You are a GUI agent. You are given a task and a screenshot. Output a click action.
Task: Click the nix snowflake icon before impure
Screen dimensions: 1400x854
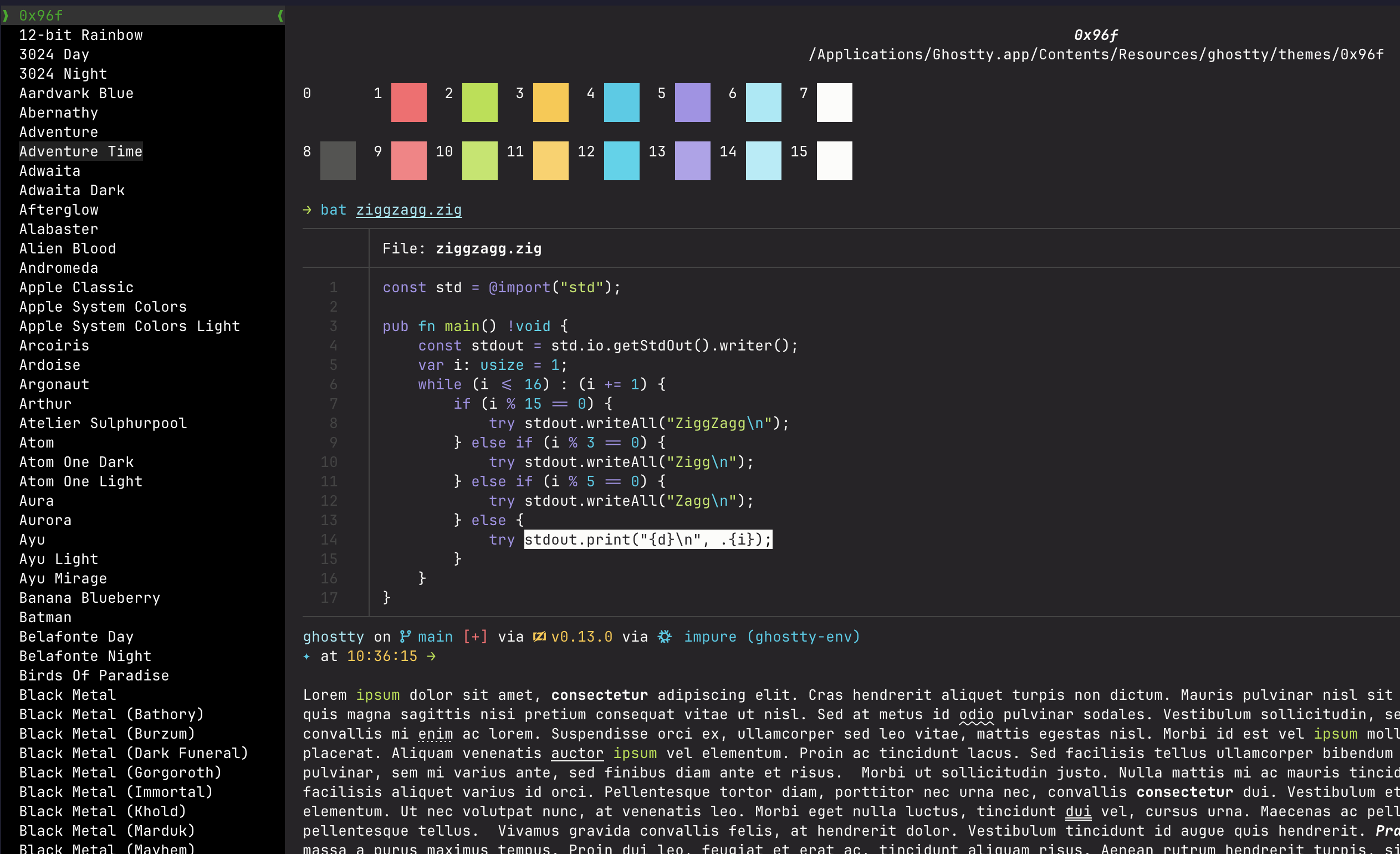click(x=664, y=636)
